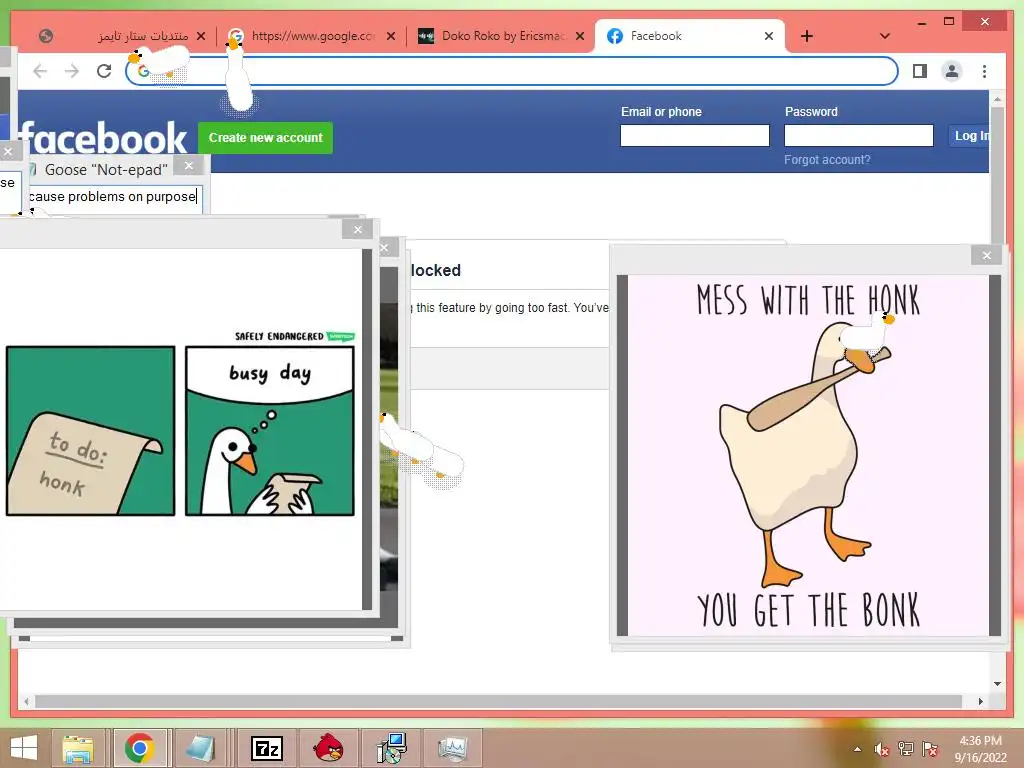Screen dimensions: 1024x768
Task: Click the left arrow of horizontal scrollbar
Action: tap(26, 701)
